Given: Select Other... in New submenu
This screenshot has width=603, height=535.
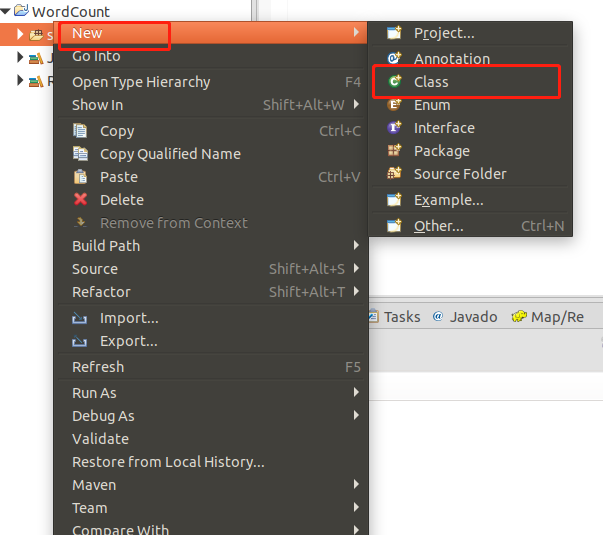Looking at the screenshot, I should [470, 226].
